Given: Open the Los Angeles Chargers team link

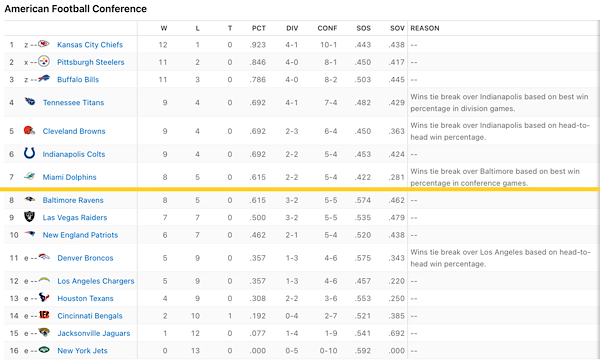Looking at the screenshot, I should click(96, 281).
